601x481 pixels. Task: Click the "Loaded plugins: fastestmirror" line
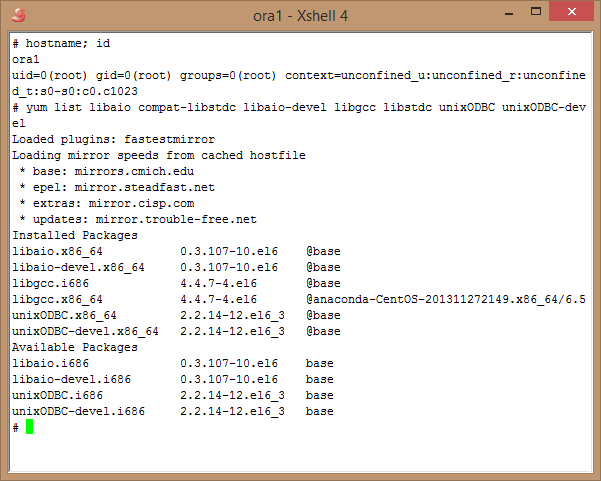click(x=113, y=140)
